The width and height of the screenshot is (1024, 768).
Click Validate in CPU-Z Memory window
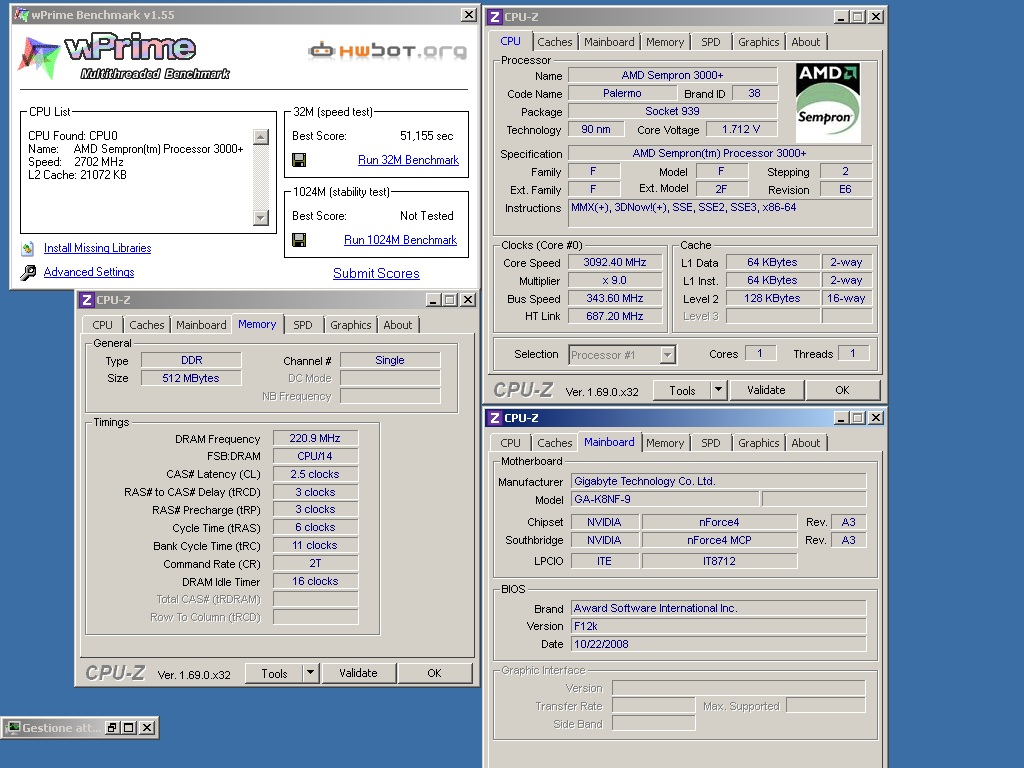coord(358,673)
